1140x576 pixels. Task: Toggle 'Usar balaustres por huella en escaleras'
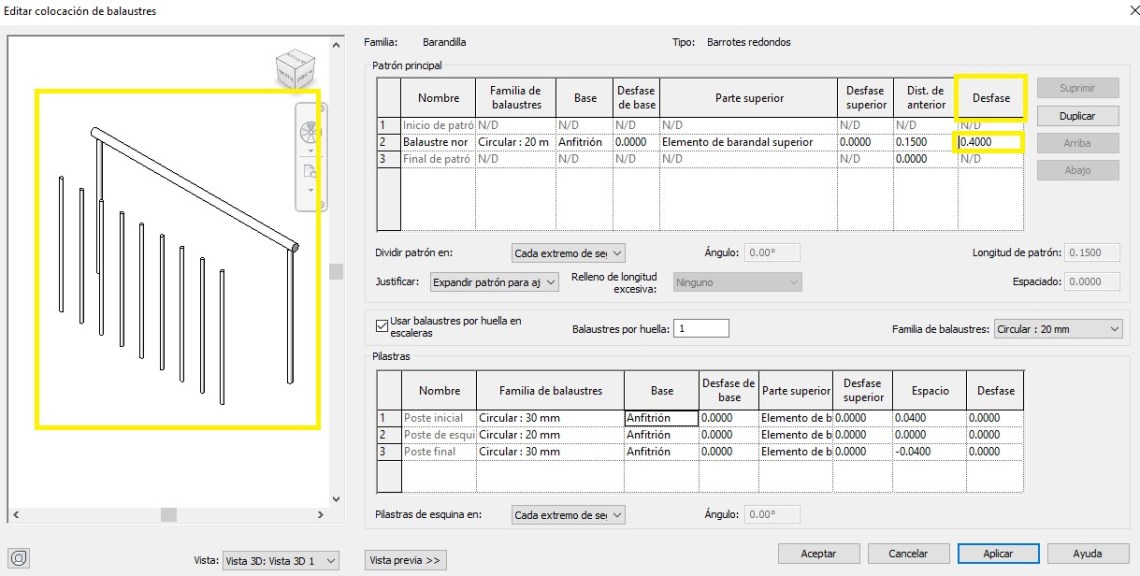pos(382,325)
